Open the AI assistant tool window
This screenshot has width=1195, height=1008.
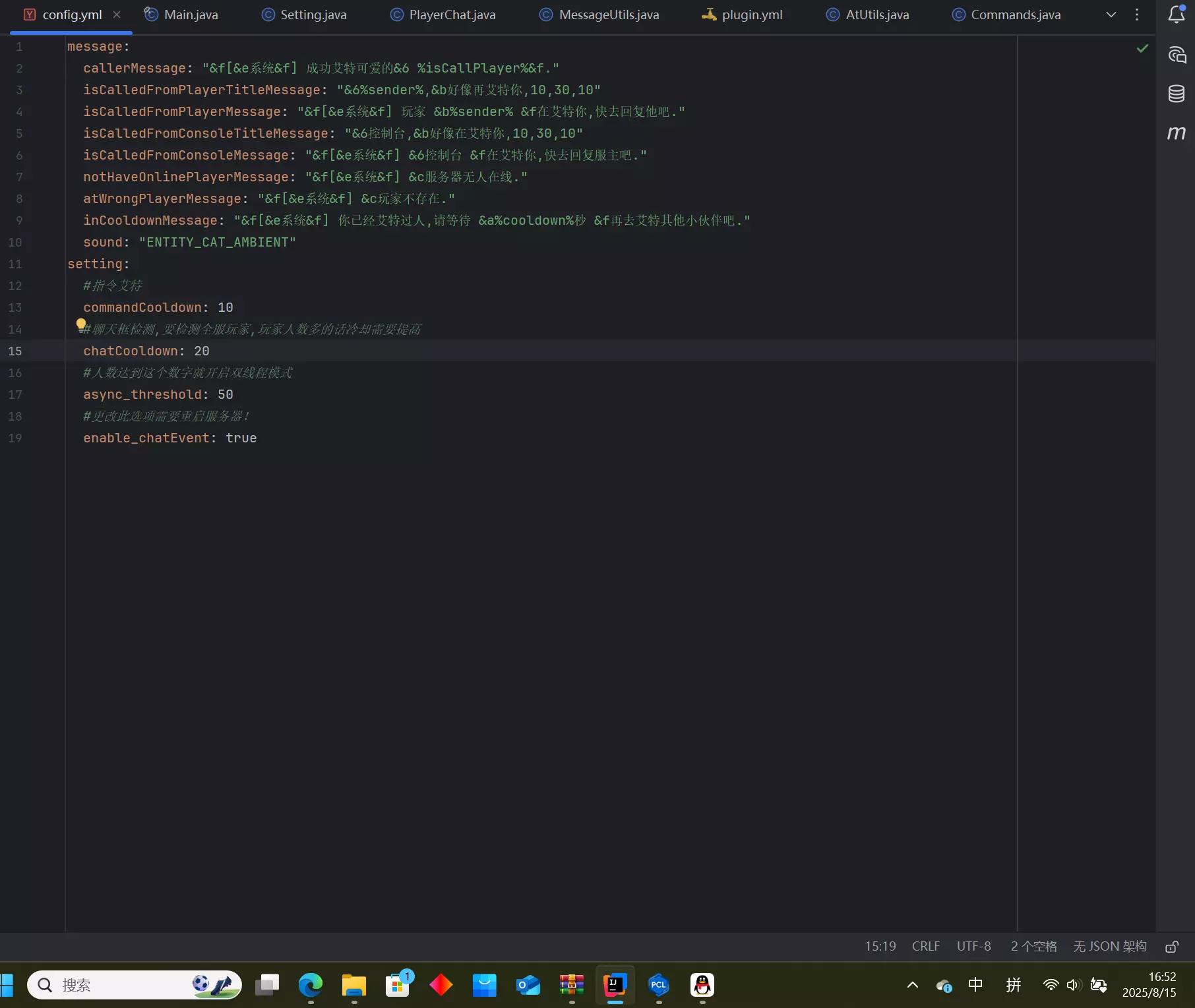1177,55
